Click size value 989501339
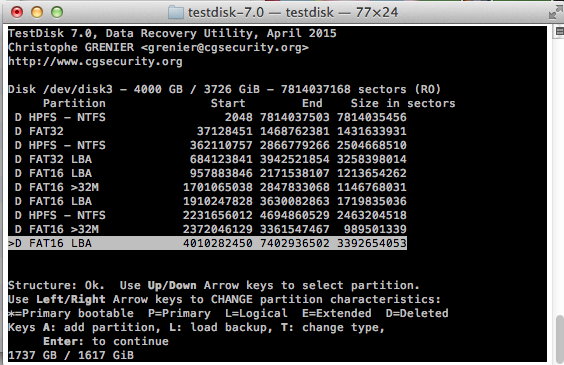 pos(375,229)
